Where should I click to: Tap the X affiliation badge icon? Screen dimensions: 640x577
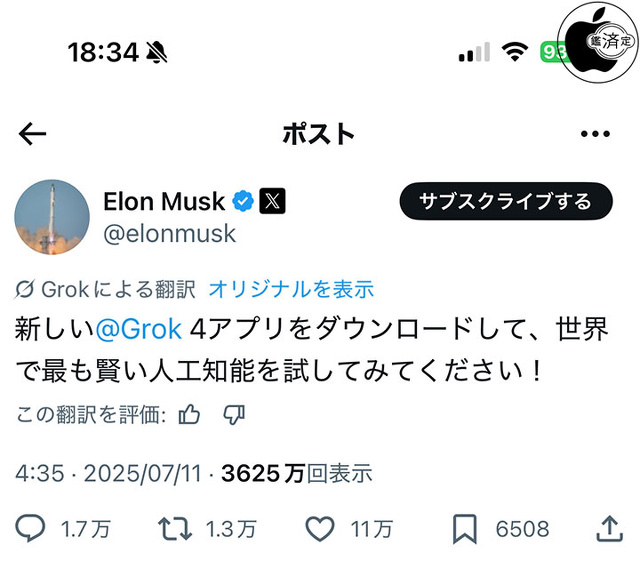273,201
